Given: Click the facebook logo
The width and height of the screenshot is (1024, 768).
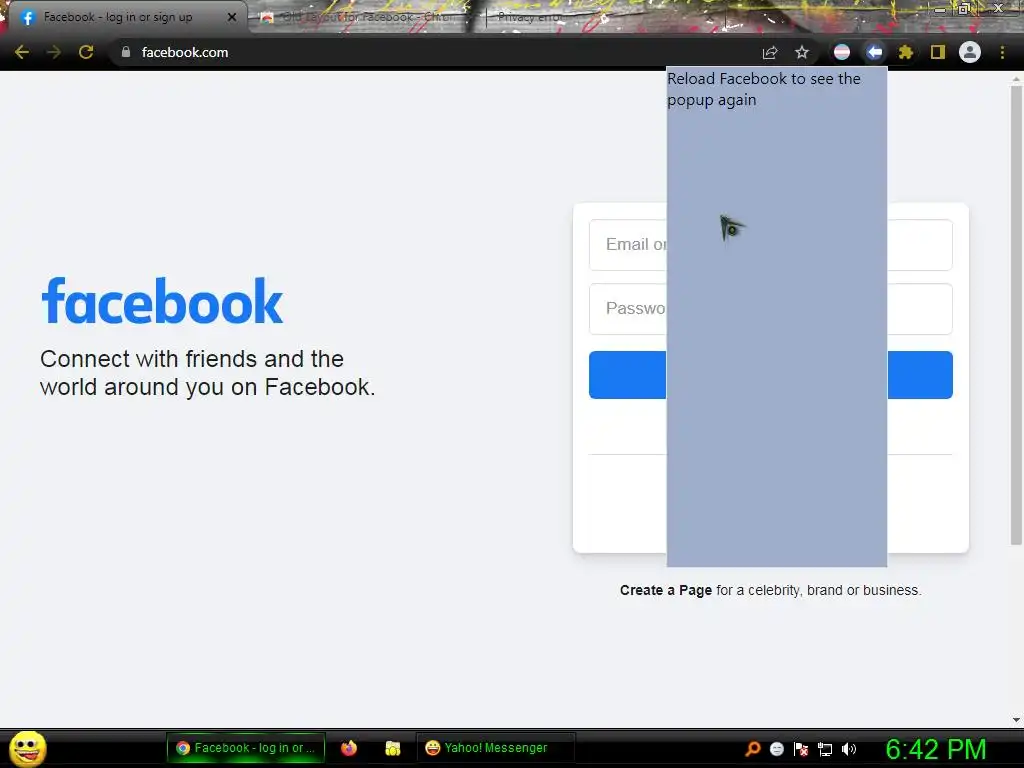Looking at the screenshot, I should (162, 301).
